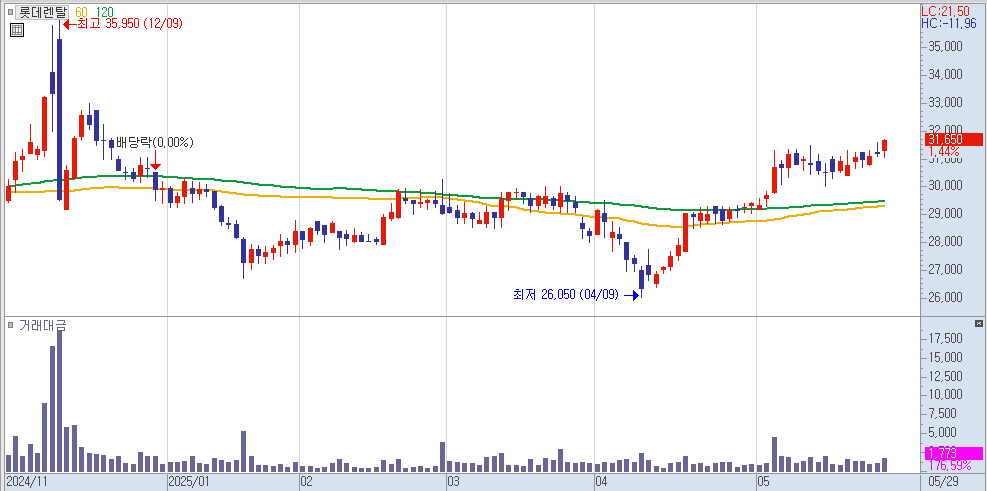Viewport: 987px width, 491px height.
Task: Click the 28,000 price axis label
Action: pyautogui.click(x=945, y=242)
